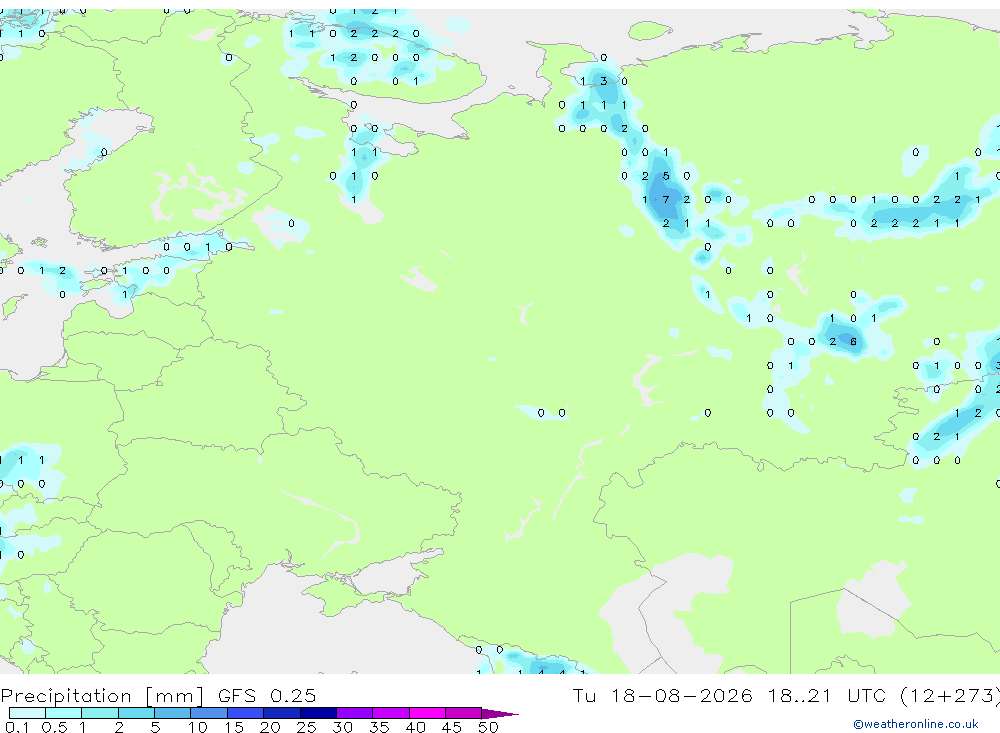
Task: Click the 15–20 mm blue legend swatch
Action: tap(246, 713)
